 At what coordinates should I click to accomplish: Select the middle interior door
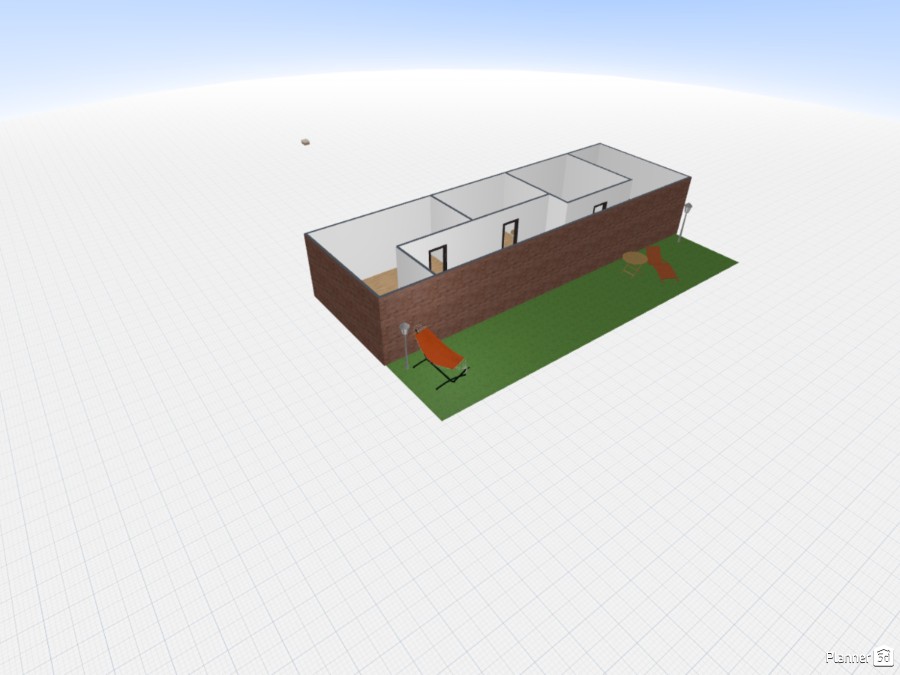510,232
